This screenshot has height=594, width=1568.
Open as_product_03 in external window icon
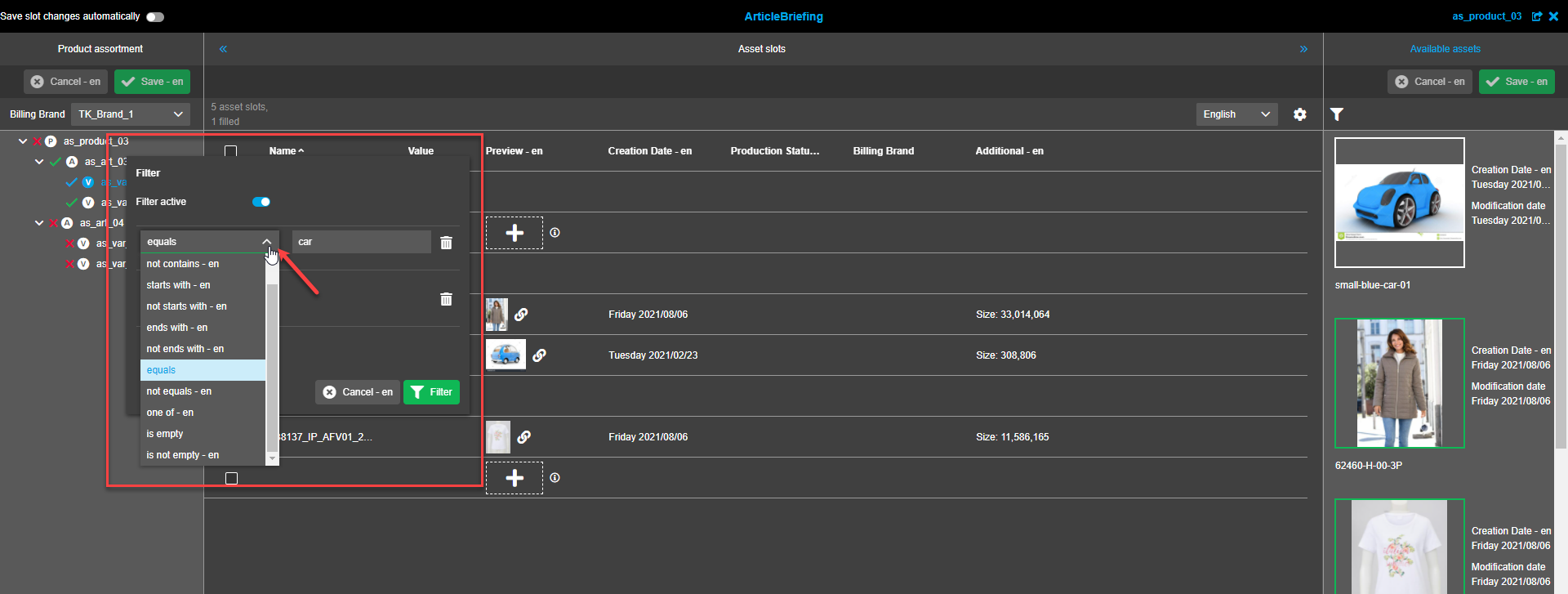[x=1537, y=16]
